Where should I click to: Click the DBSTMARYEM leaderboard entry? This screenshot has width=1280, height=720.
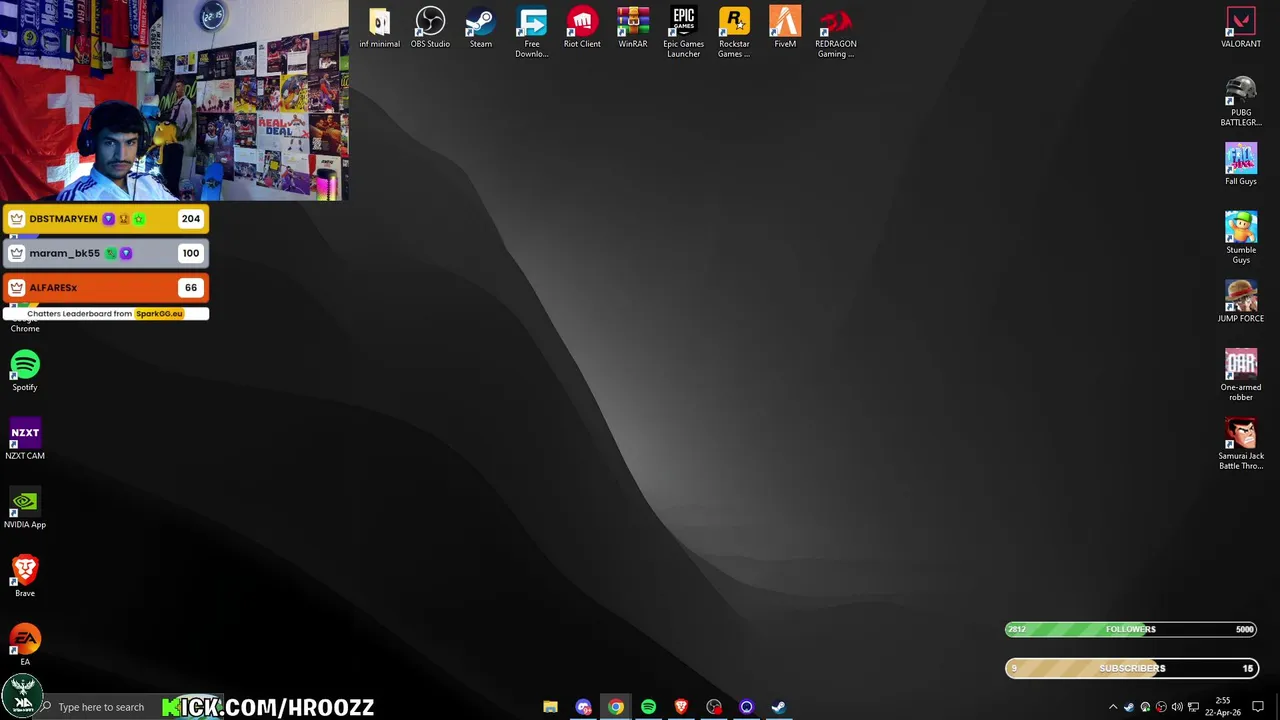point(106,219)
